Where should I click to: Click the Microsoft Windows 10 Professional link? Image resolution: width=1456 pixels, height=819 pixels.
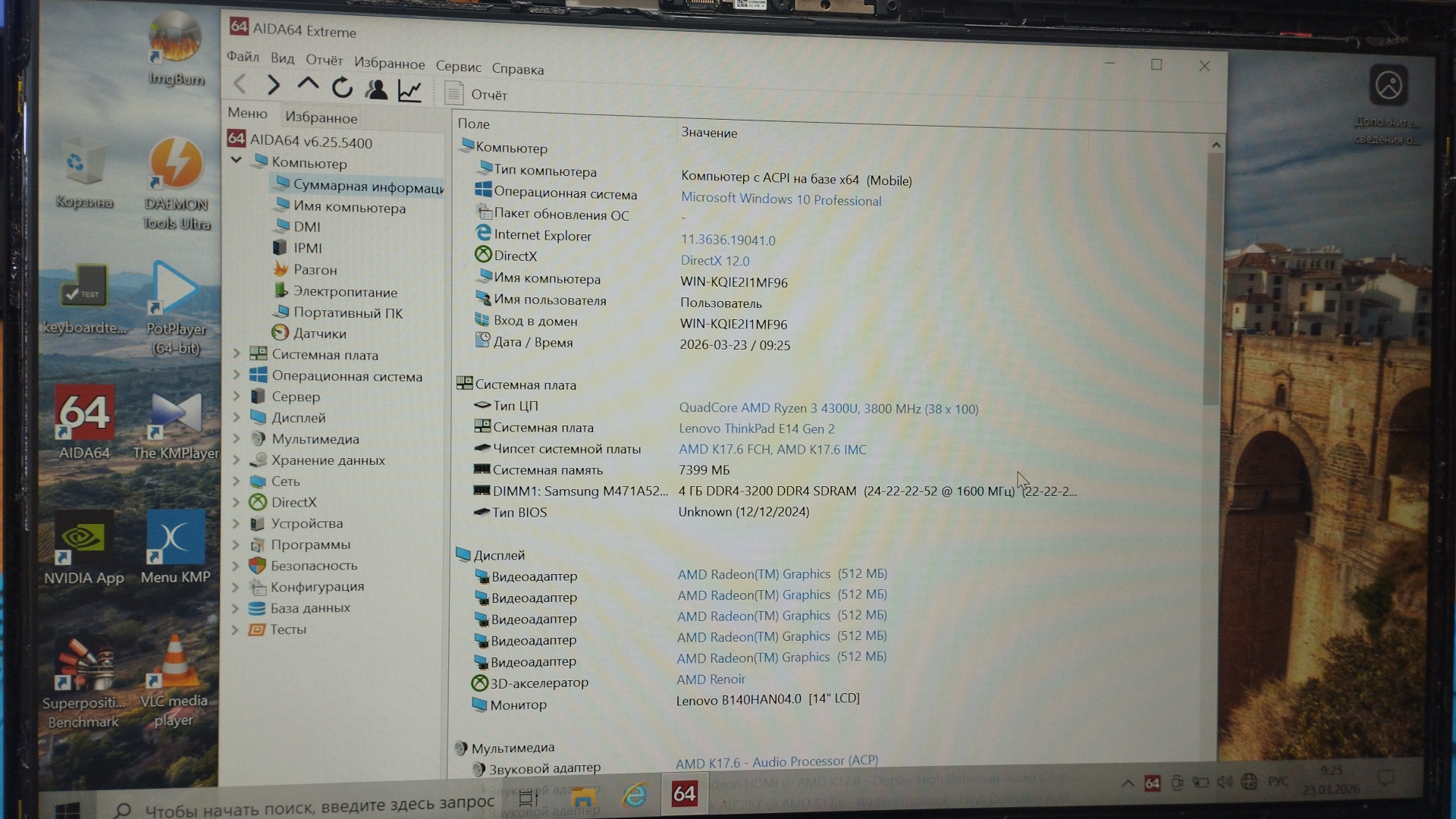point(780,199)
